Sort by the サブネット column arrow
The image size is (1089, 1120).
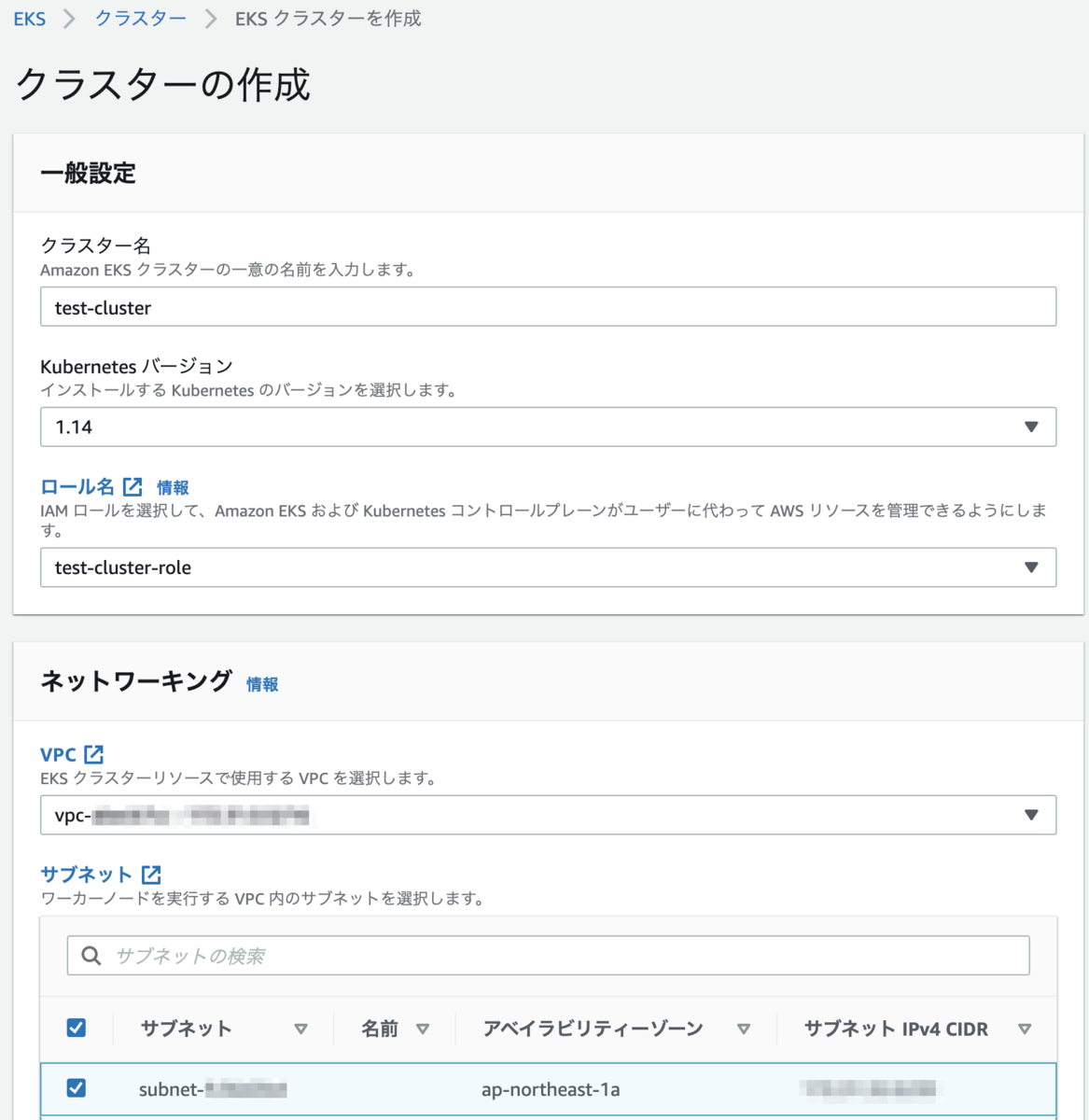[x=300, y=1029]
